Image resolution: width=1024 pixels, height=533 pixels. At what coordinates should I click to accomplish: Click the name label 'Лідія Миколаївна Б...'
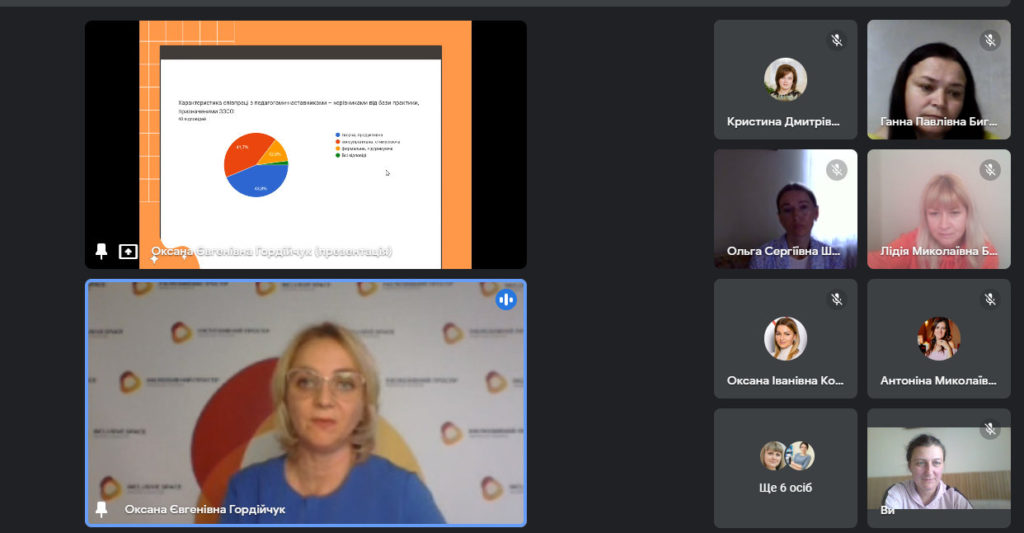938,251
